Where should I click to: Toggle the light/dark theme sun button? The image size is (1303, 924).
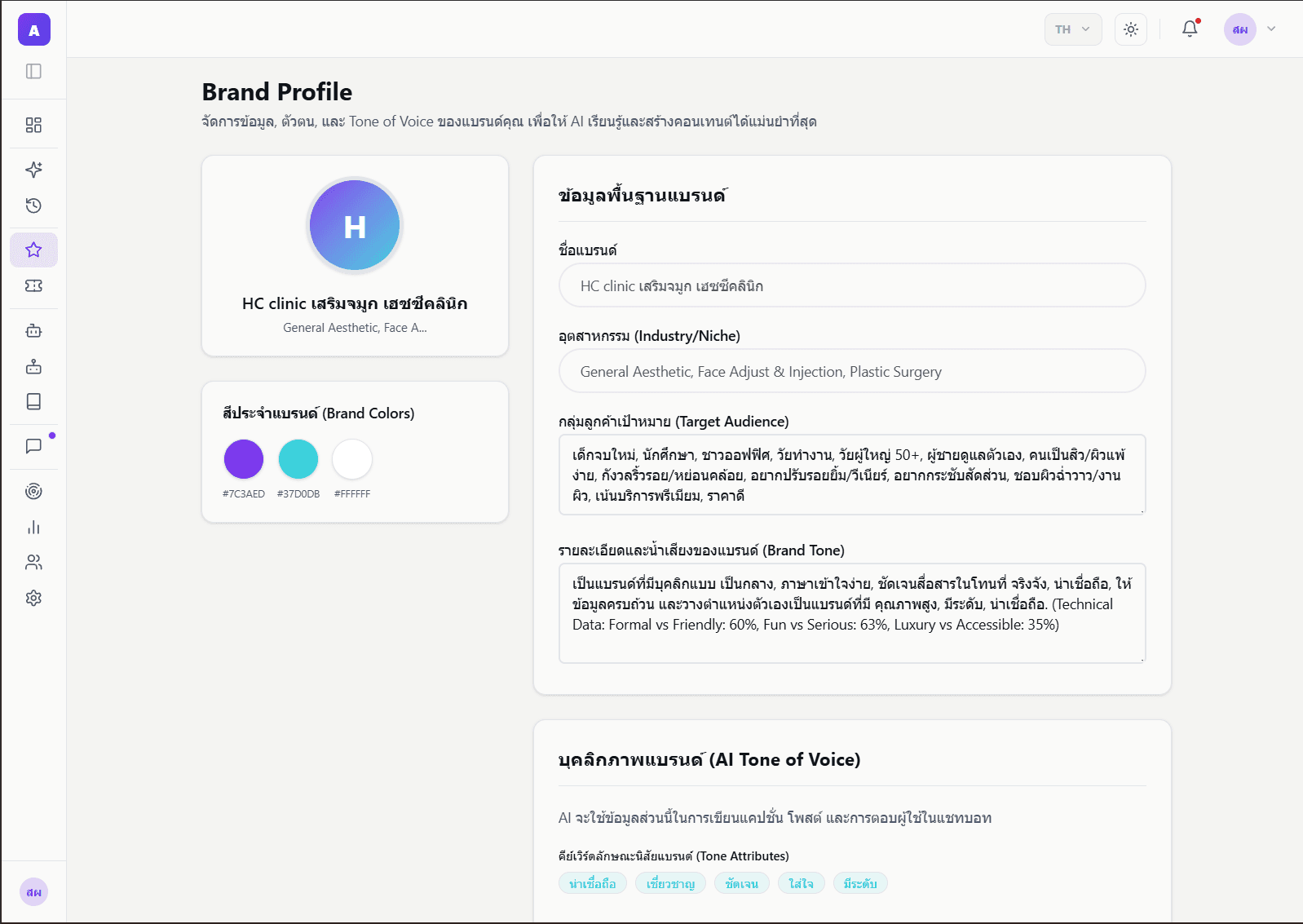[x=1130, y=29]
